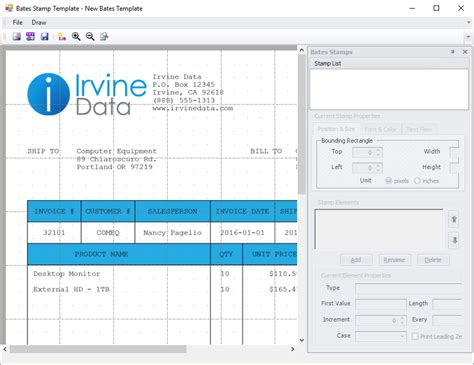This screenshot has height=365, width=474.
Task: Open the File menu
Action: (18, 22)
